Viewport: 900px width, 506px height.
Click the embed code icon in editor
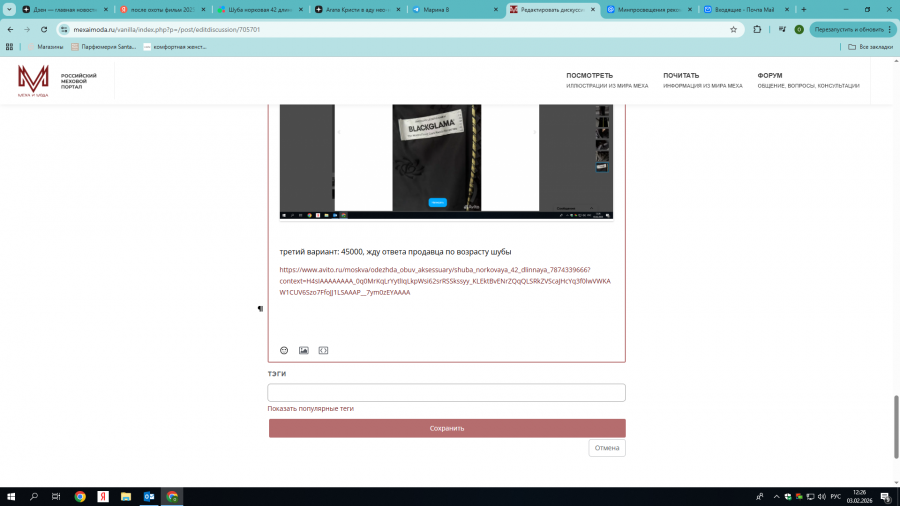pos(323,350)
